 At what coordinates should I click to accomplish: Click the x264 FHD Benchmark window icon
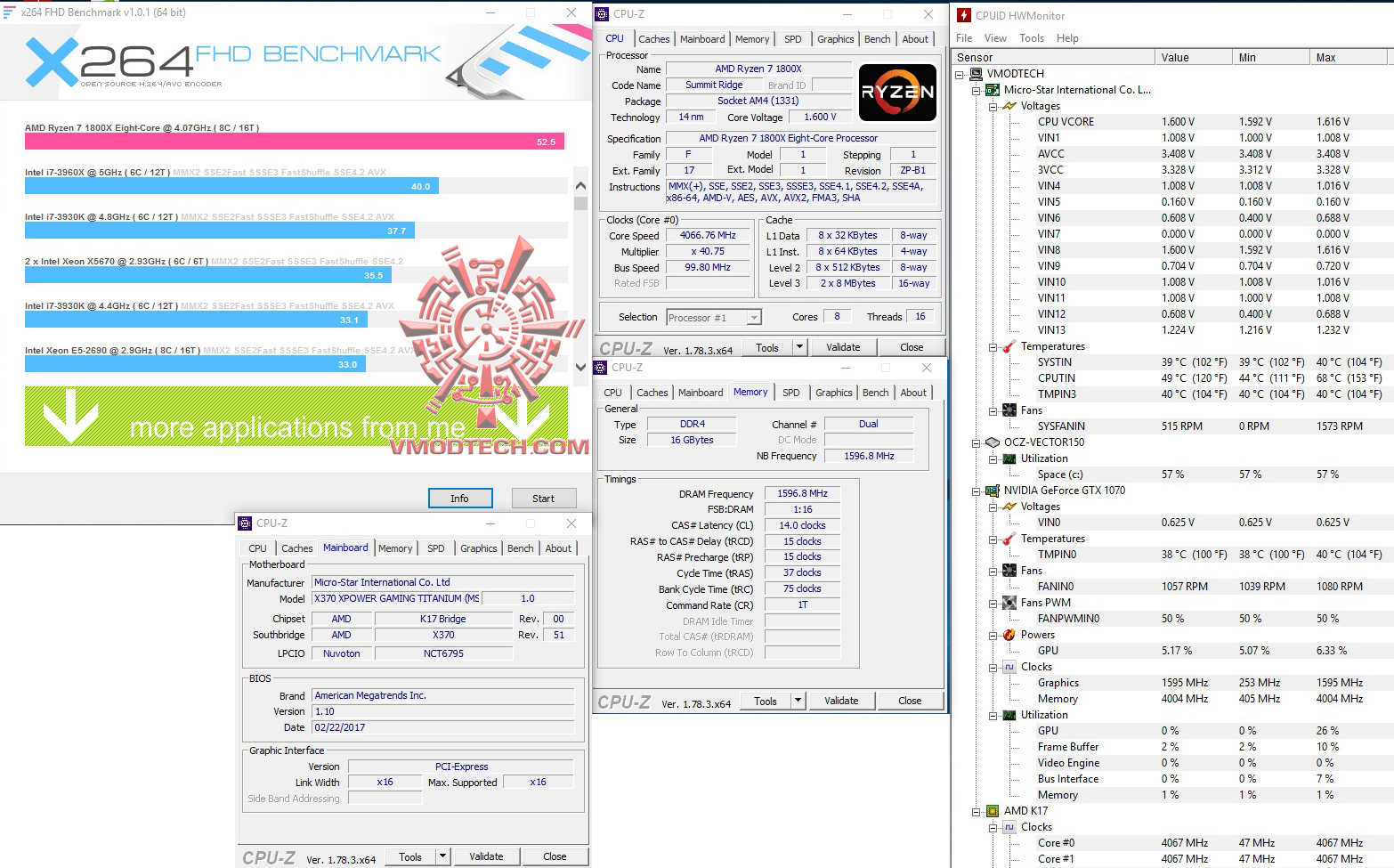(12, 12)
